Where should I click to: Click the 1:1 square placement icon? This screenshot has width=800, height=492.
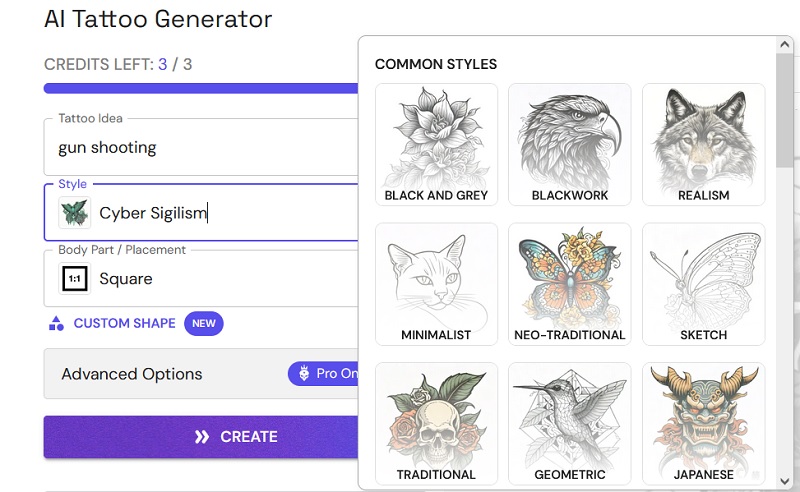tap(74, 279)
